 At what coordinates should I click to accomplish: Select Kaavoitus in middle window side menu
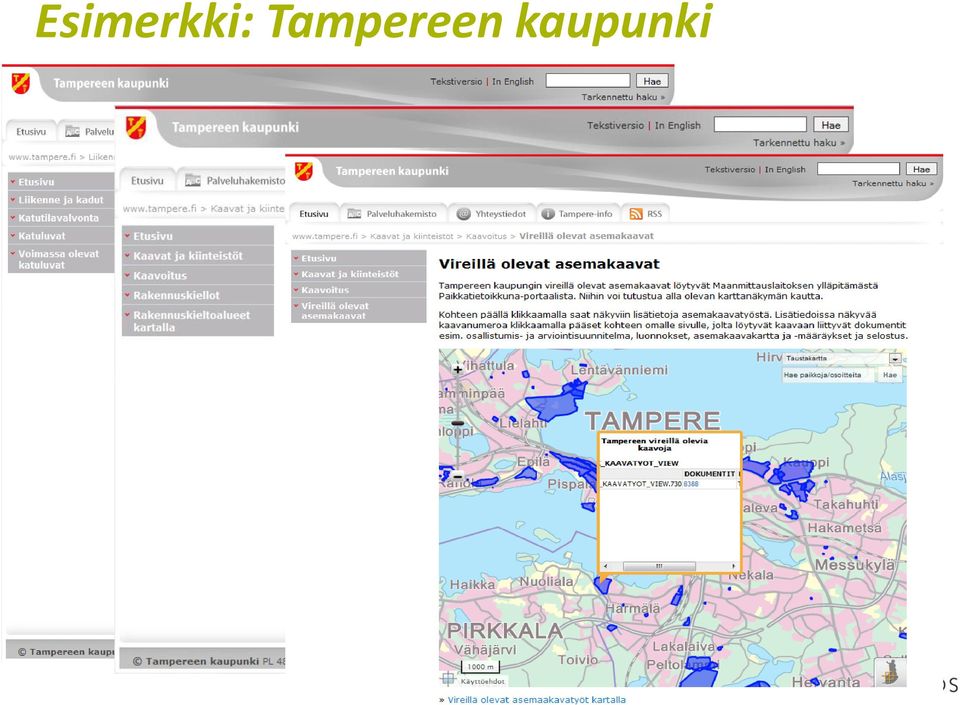pyautogui.click(x=198, y=275)
